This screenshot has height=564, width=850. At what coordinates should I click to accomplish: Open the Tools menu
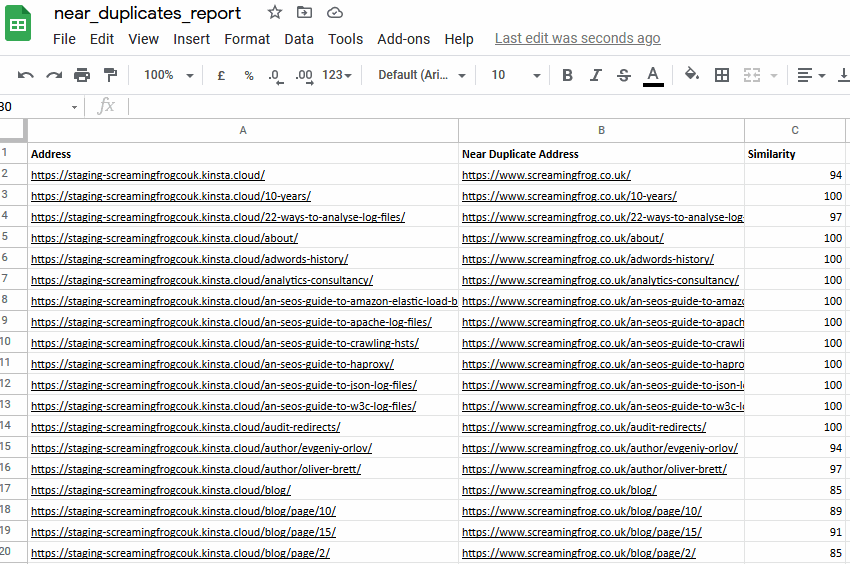345,39
